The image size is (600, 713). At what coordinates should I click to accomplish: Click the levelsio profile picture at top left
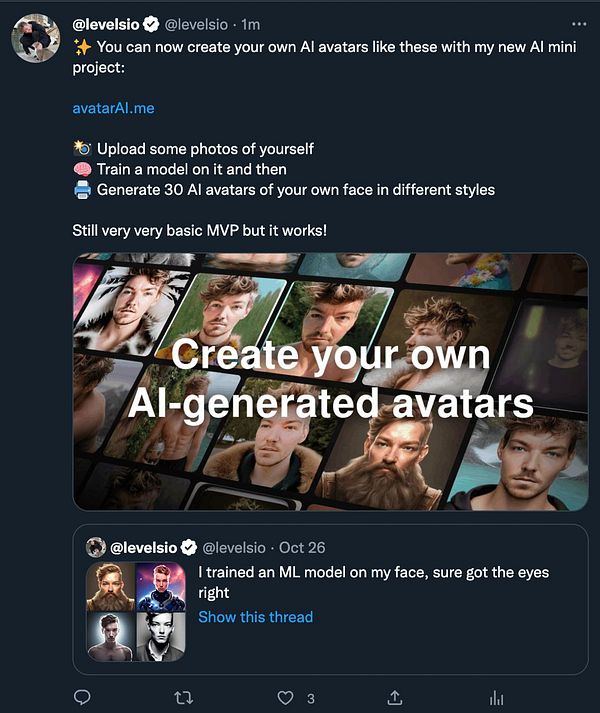click(x=35, y=39)
